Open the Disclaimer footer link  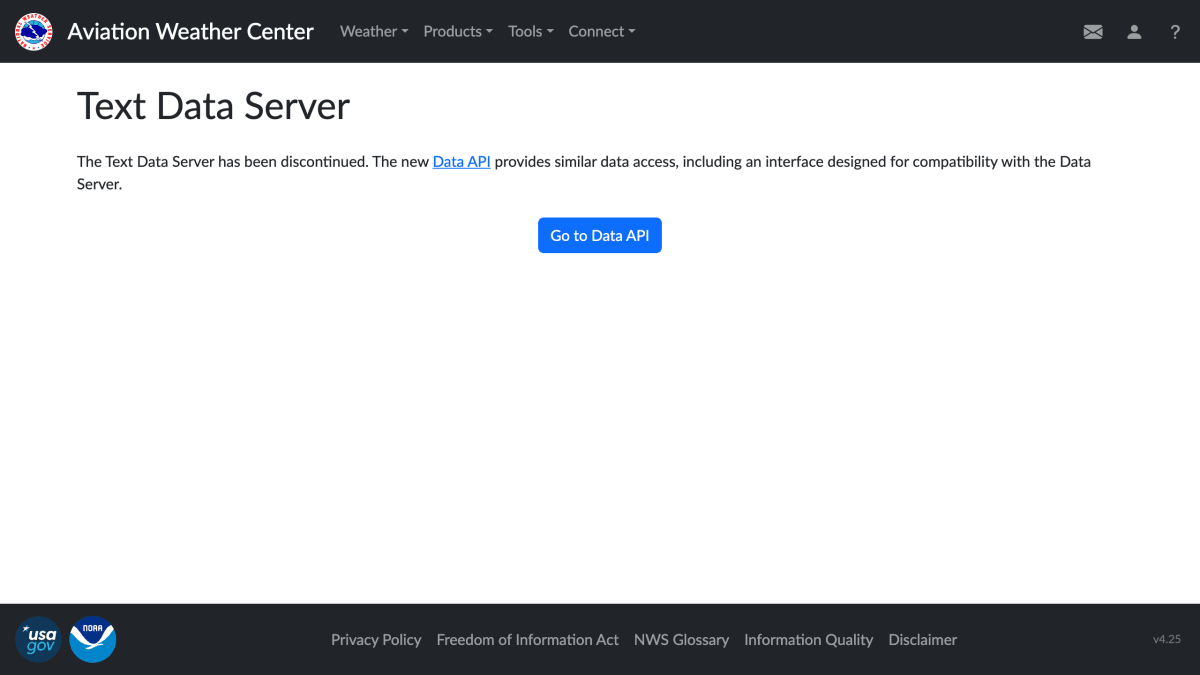point(923,640)
